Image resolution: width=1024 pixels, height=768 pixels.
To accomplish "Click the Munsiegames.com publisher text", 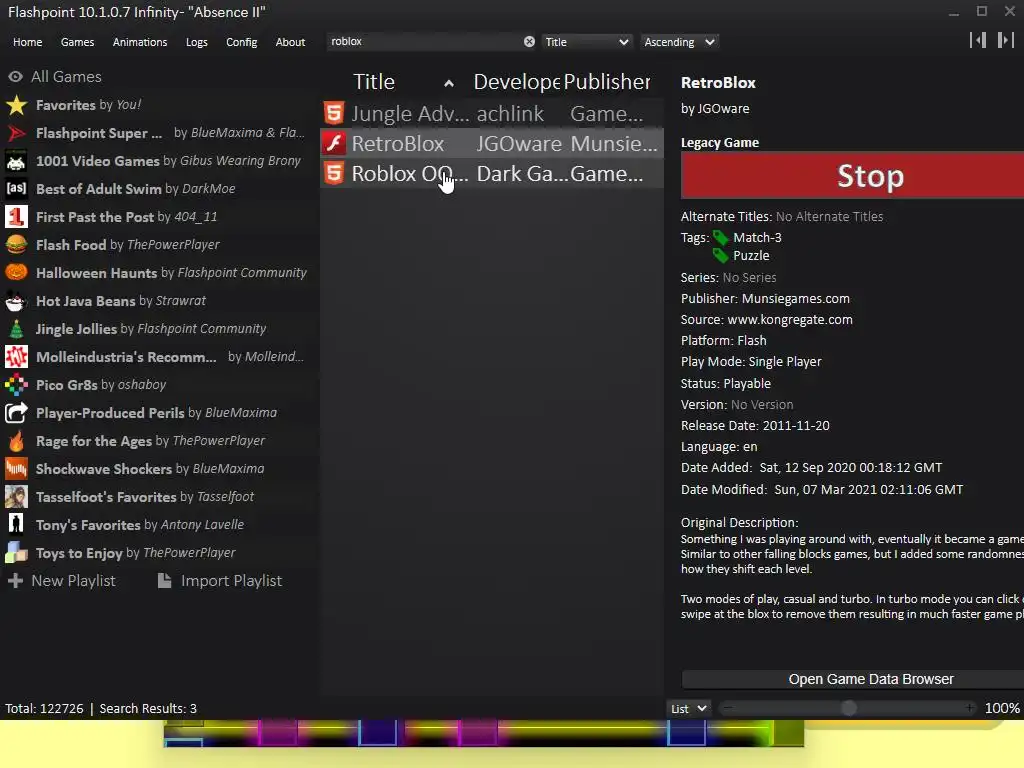I will 795,298.
